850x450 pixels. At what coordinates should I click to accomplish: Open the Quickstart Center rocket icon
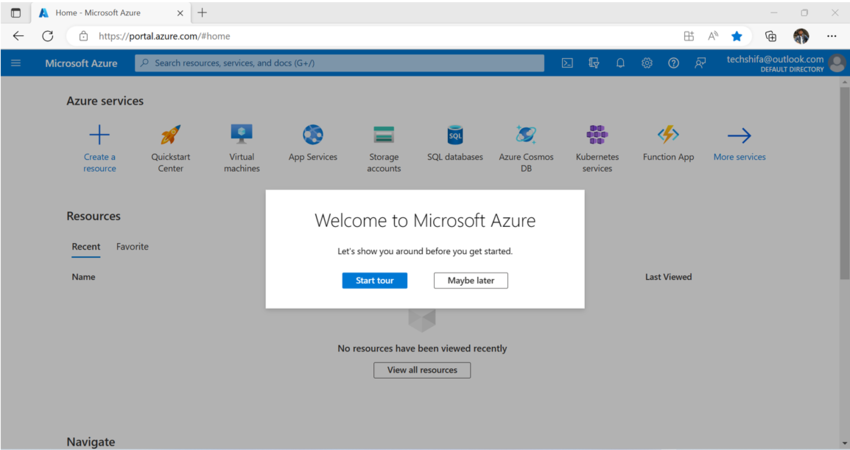click(x=171, y=135)
